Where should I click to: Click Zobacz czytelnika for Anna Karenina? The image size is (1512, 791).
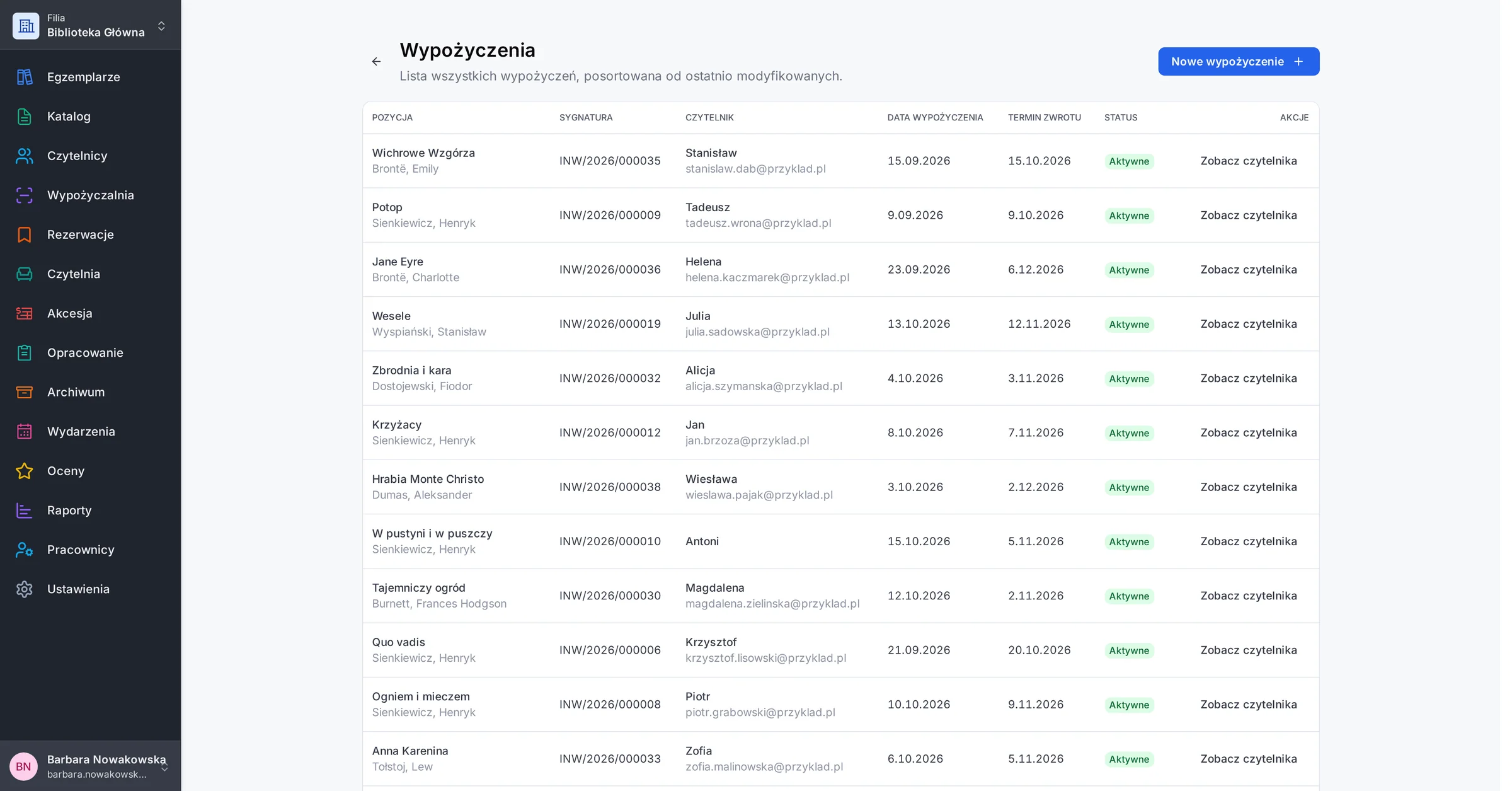(1248, 759)
